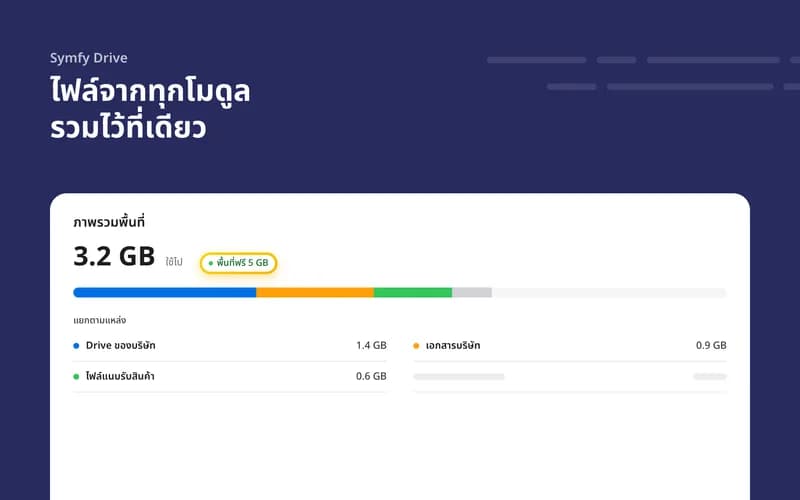The width and height of the screenshot is (800, 500).
Task: Click the blue Drive ของบริษัท bar segment
Action: click(165, 292)
